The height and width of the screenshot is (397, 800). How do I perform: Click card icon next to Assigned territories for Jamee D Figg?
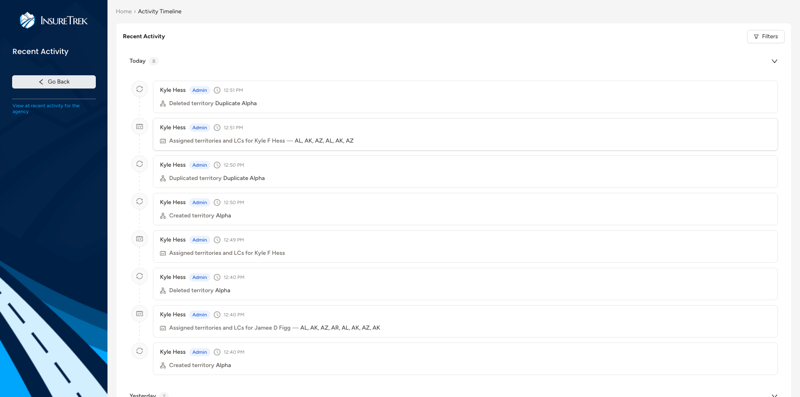pyautogui.click(x=163, y=328)
